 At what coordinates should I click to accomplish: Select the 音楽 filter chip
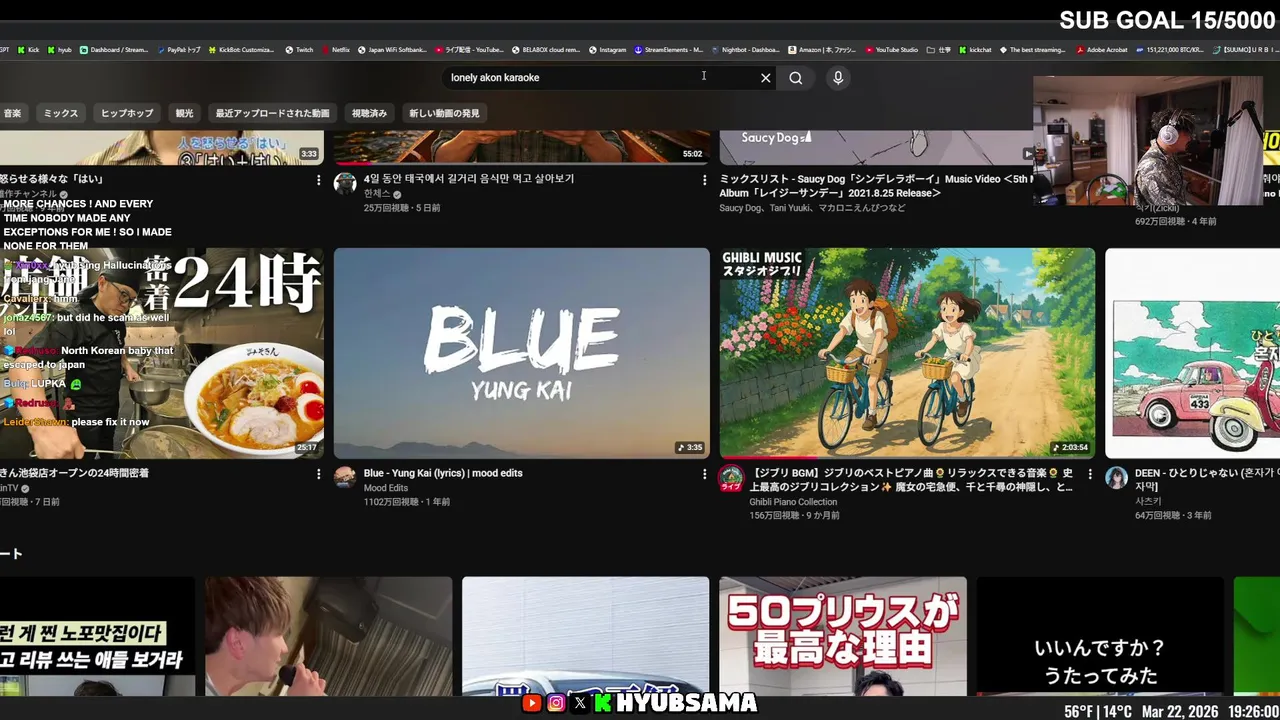point(12,113)
